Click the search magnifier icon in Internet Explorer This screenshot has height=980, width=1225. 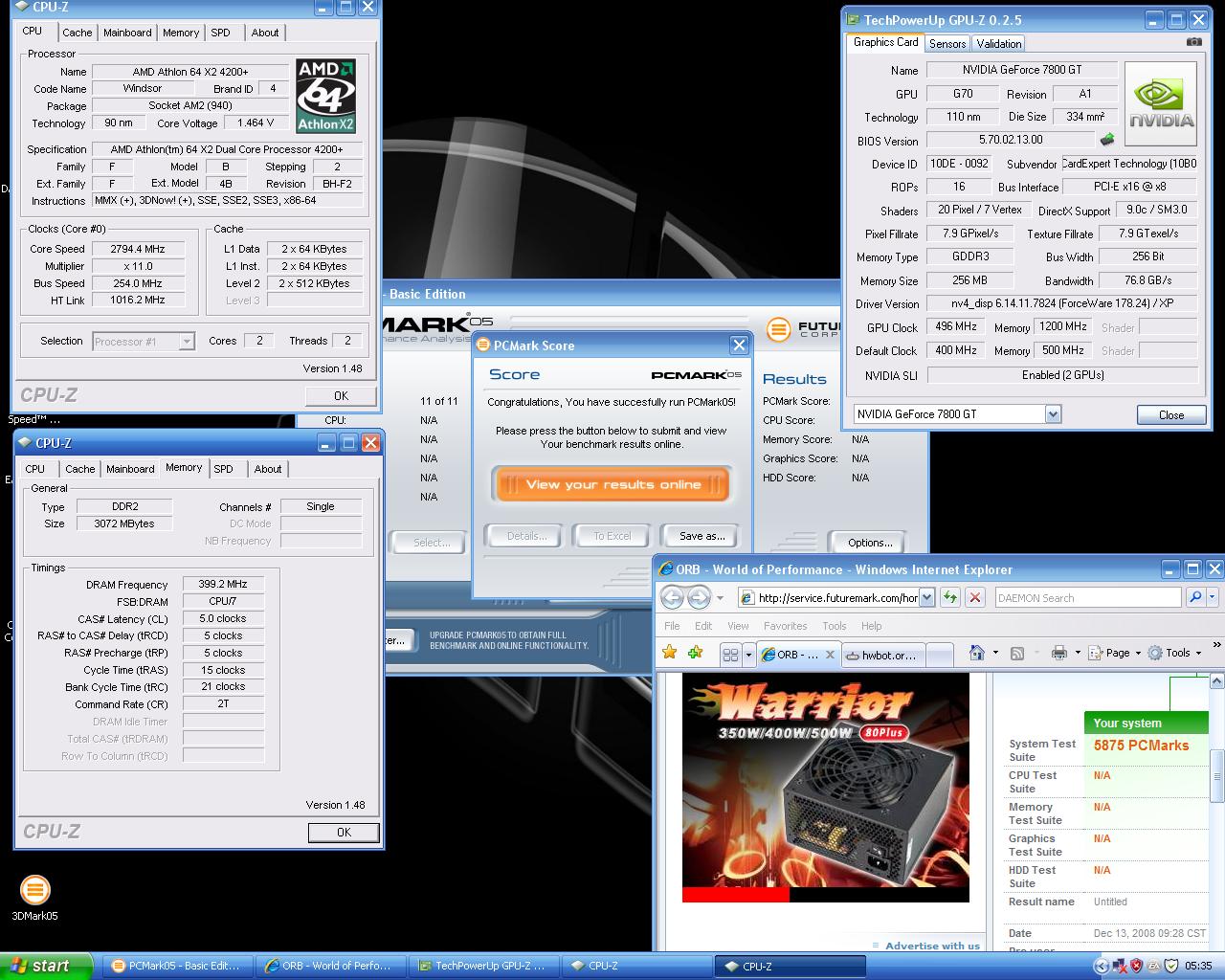tap(1194, 597)
